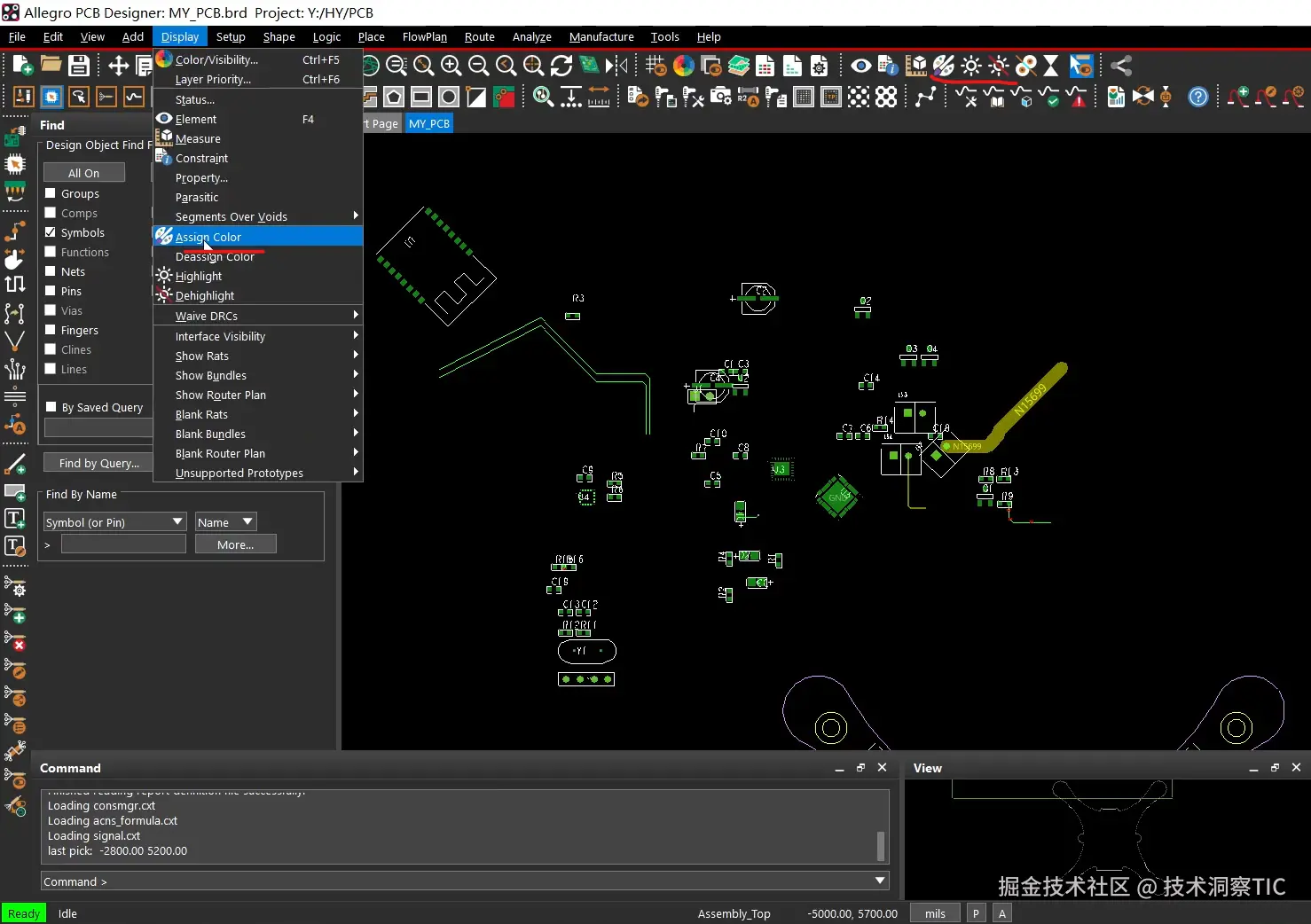Choose Deassign Color from Display menu
This screenshot has height=924, width=1311.
pos(258,256)
